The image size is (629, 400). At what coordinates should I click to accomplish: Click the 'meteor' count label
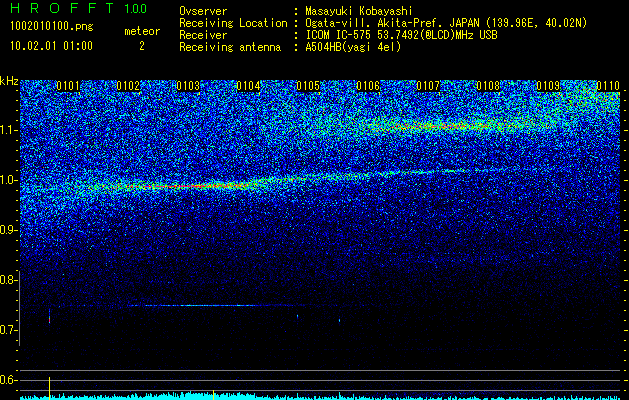142,31
